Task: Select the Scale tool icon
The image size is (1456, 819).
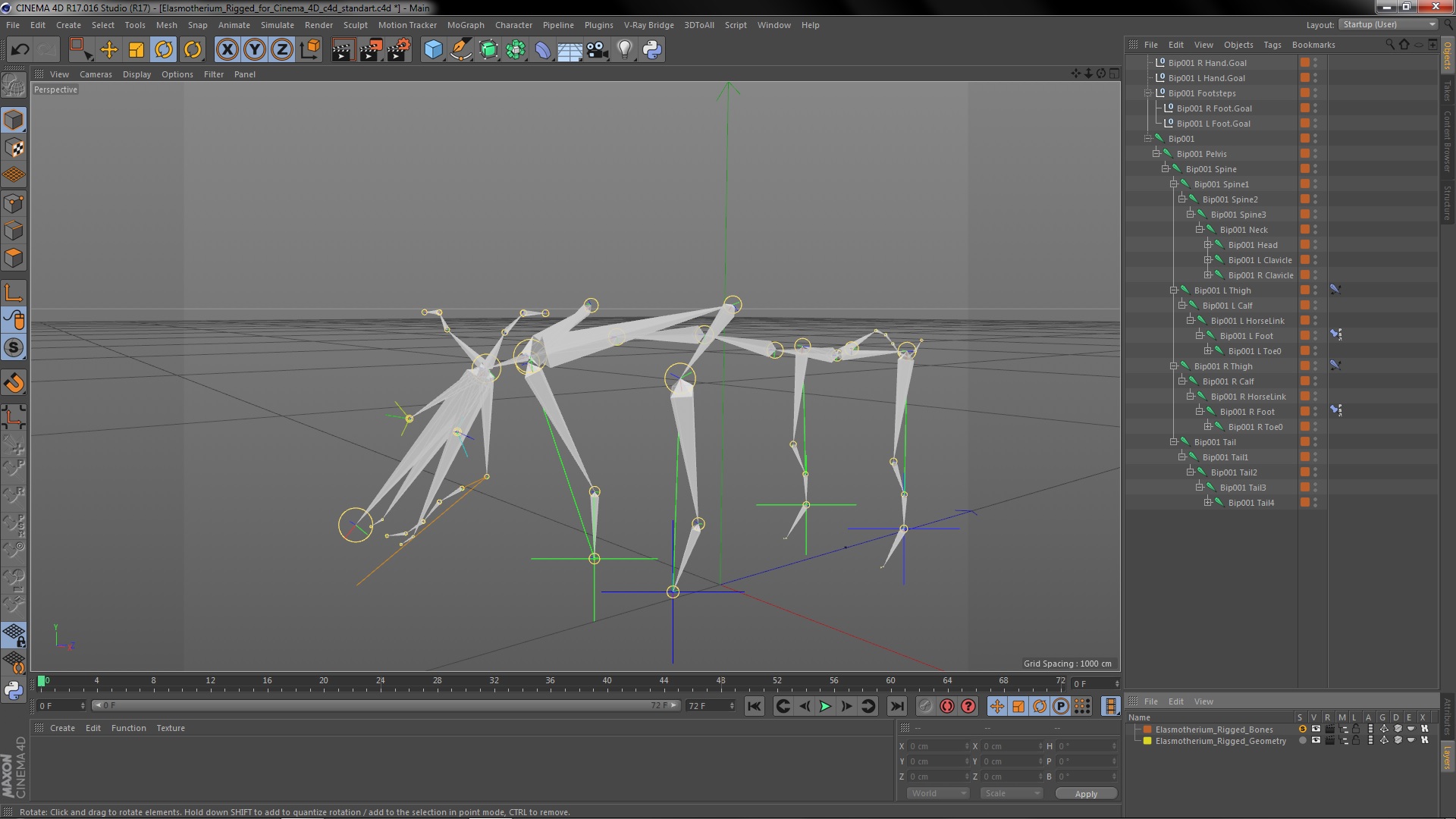Action: (x=136, y=50)
